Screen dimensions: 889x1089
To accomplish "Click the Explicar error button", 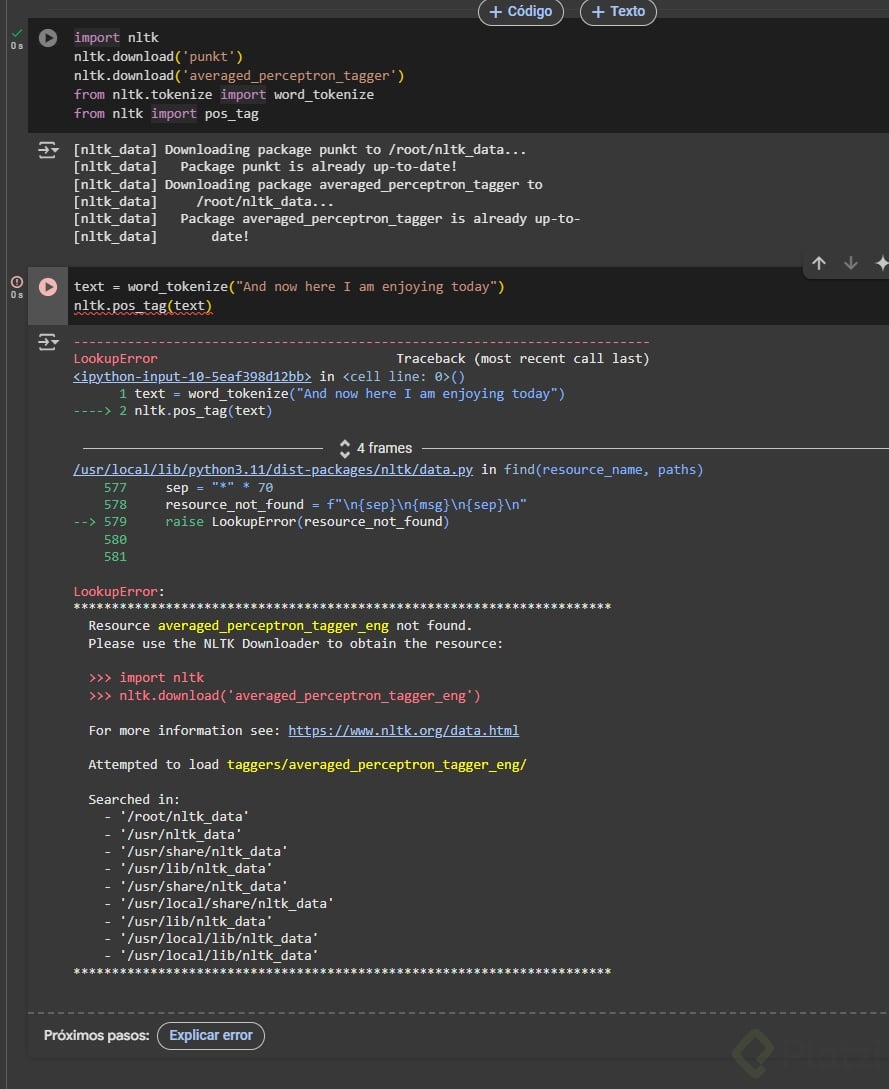I will (210, 1035).
